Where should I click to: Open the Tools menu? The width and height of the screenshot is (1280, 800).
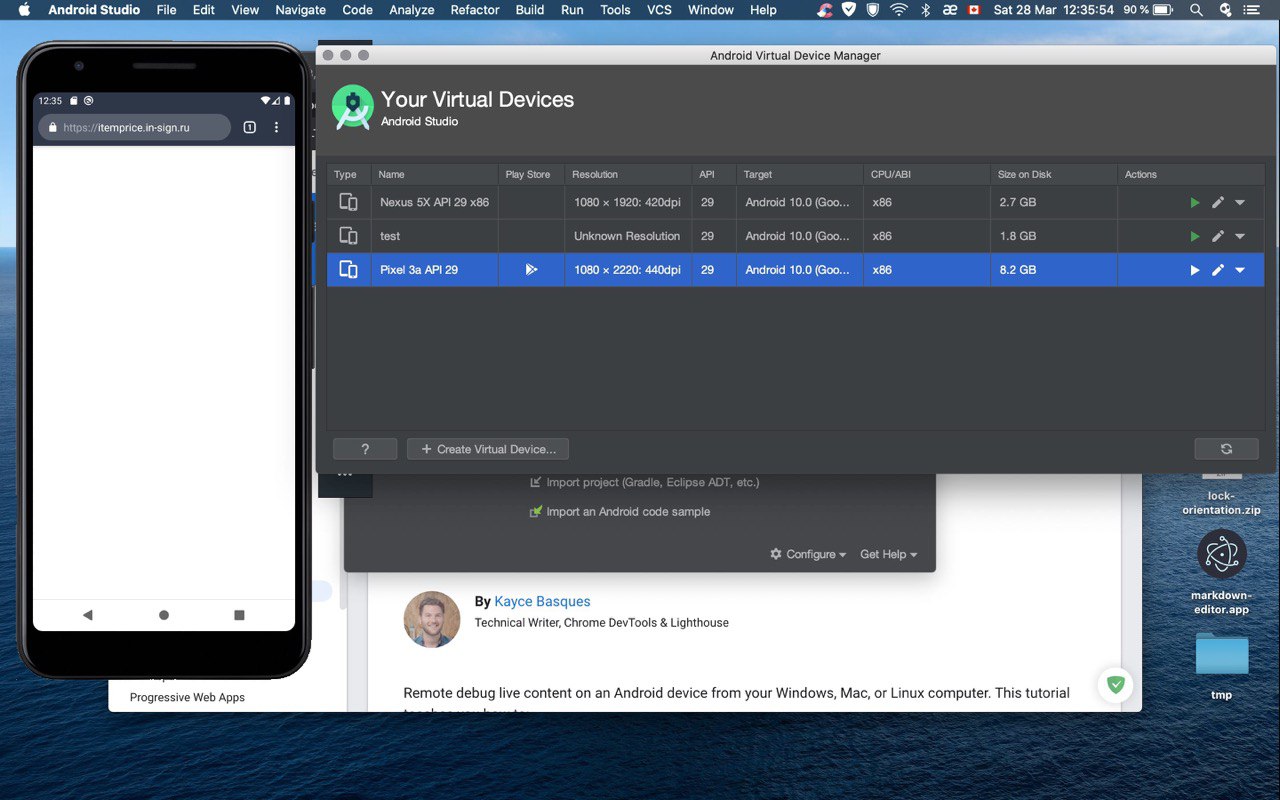pyautogui.click(x=615, y=10)
